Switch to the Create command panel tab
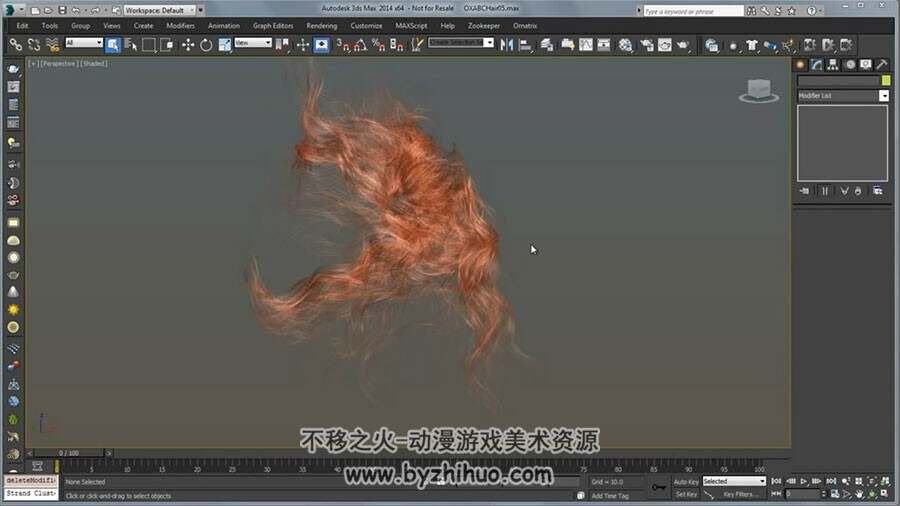The height and width of the screenshot is (506, 900). 801,65
